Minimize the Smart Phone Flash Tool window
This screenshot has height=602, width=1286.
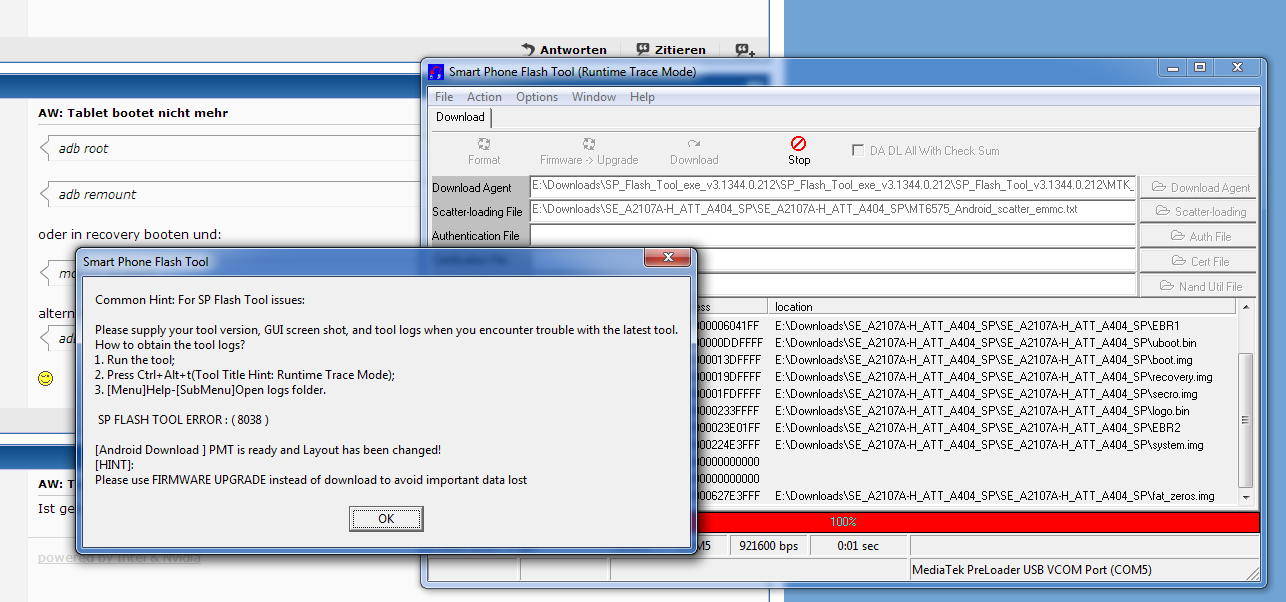coord(1172,68)
